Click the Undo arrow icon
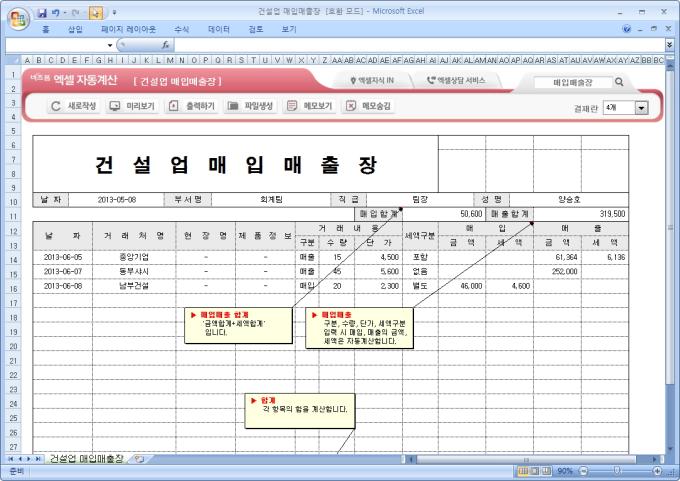Image resolution: width=680 pixels, height=481 pixels. pos(56,13)
